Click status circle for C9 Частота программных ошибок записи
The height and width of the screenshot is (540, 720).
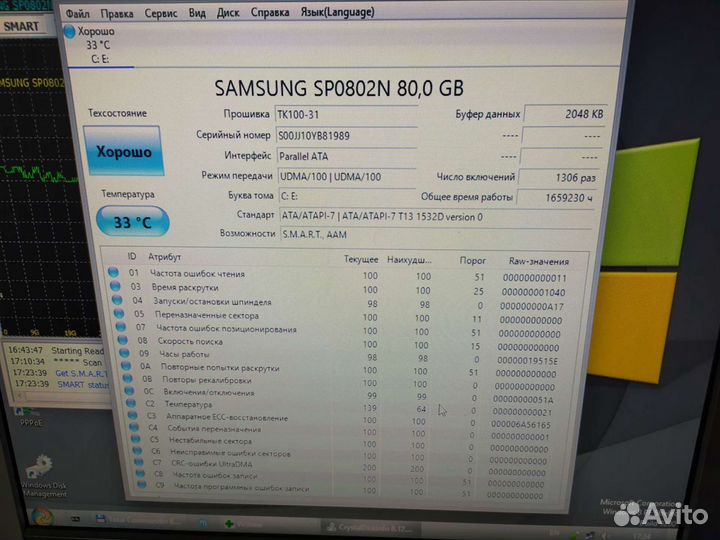(x=142, y=484)
